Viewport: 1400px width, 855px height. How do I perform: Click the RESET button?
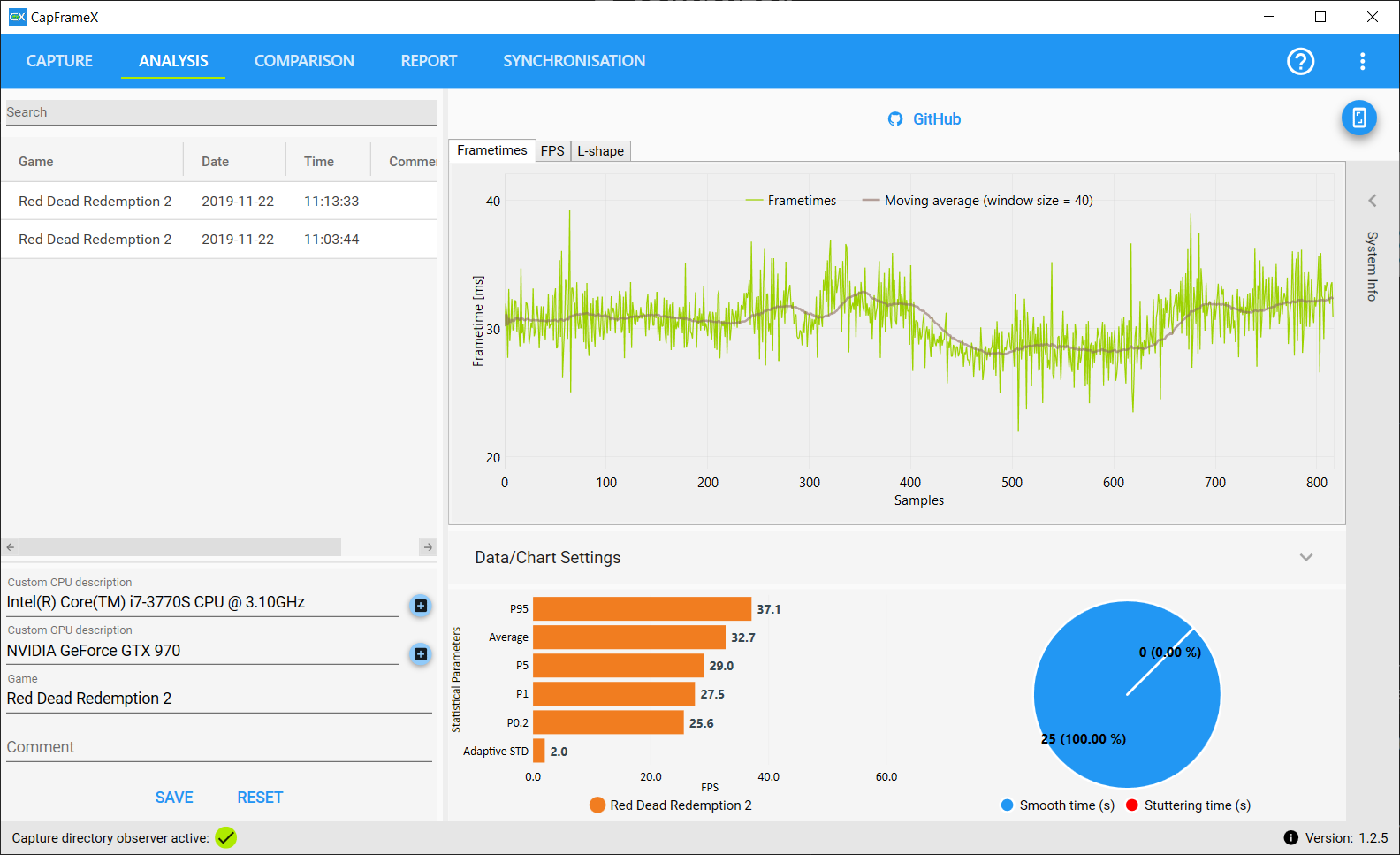pos(260,798)
